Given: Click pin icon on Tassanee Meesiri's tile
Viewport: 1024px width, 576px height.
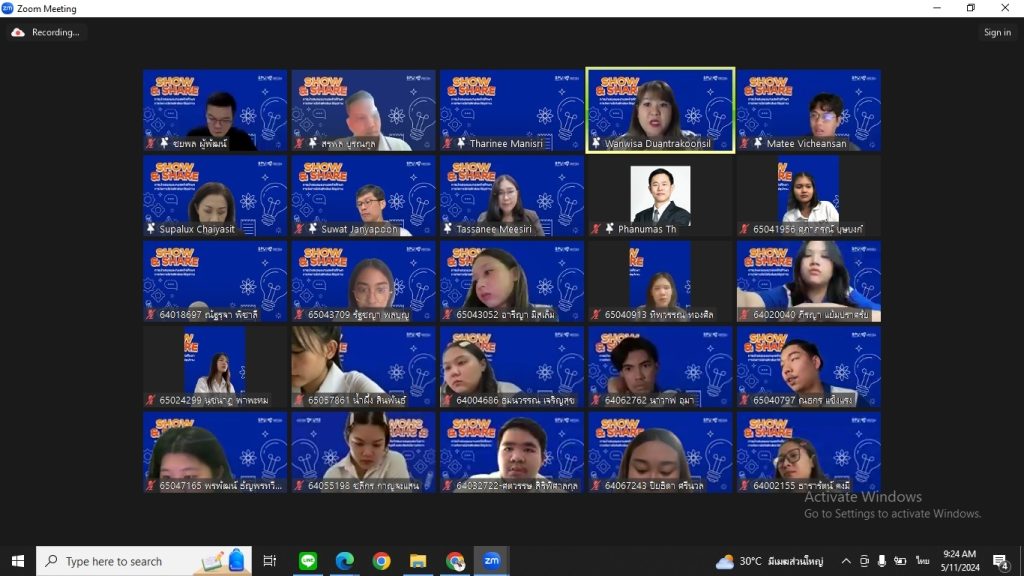Looking at the screenshot, I should coord(447,229).
